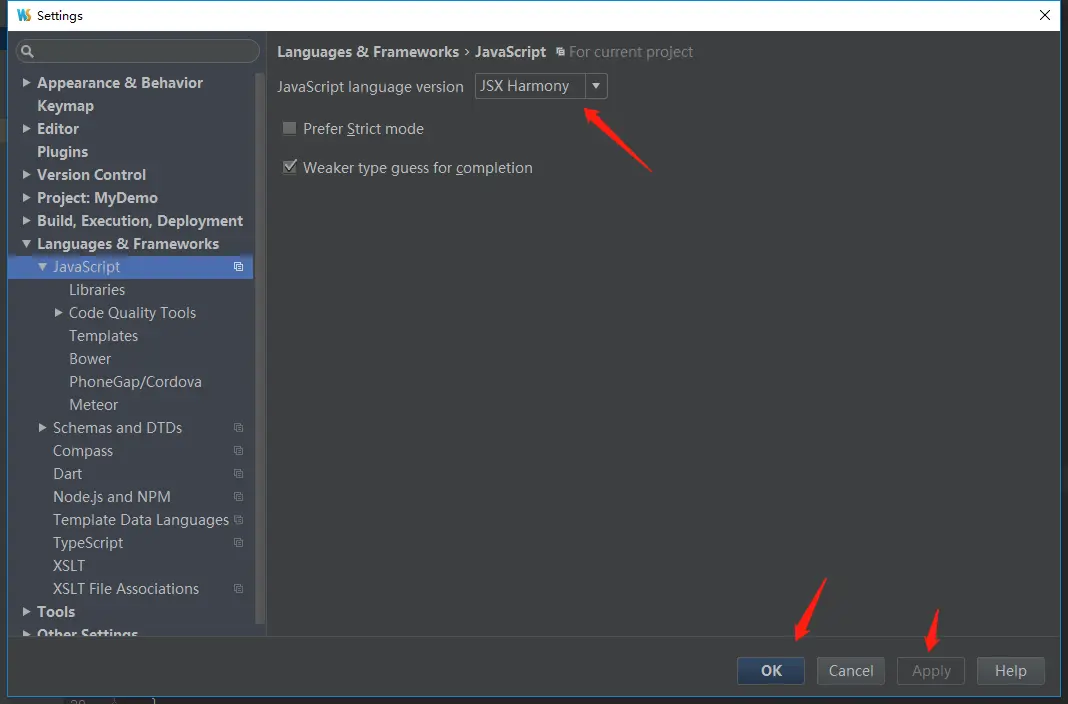Viewport: 1068px width, 704px height.
Task: Click the WebStorm logo in title bar
Action: (x=24, y=15)
